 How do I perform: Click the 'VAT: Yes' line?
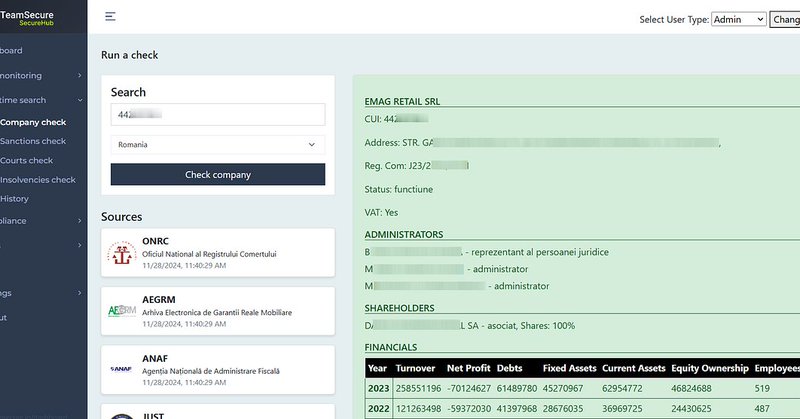(381, 213)
